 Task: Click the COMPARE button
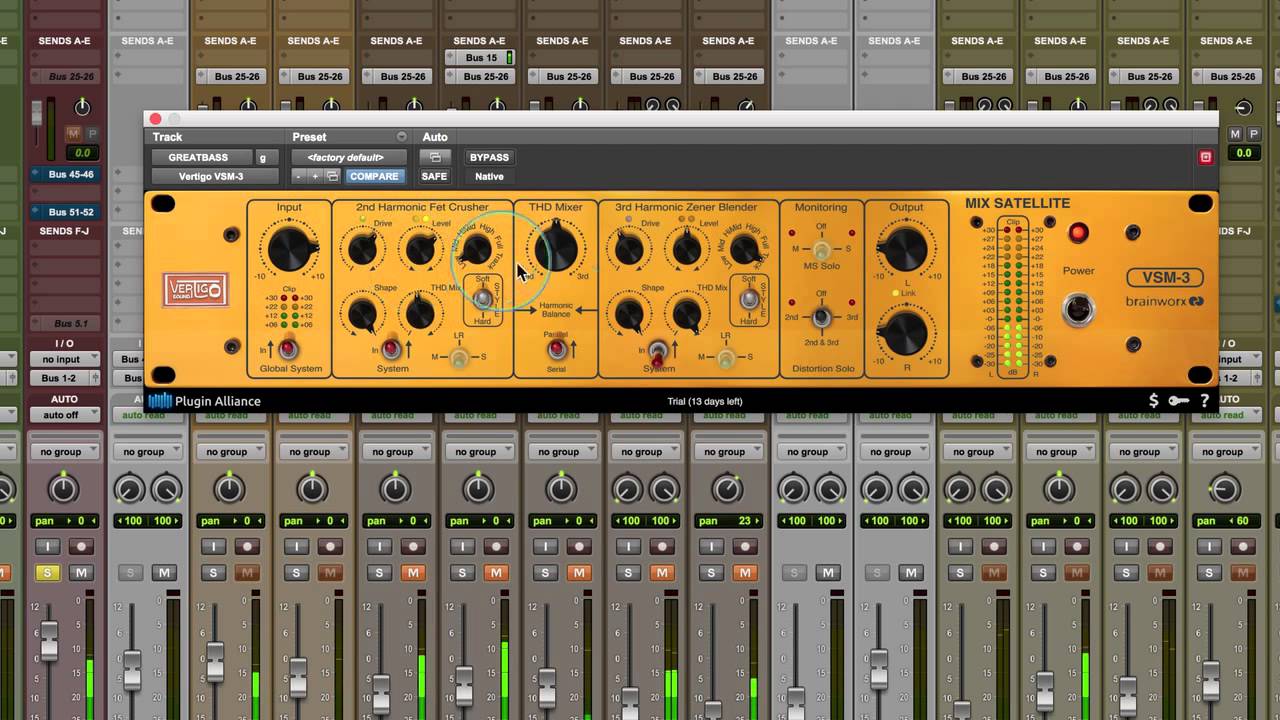pos(374,176)
